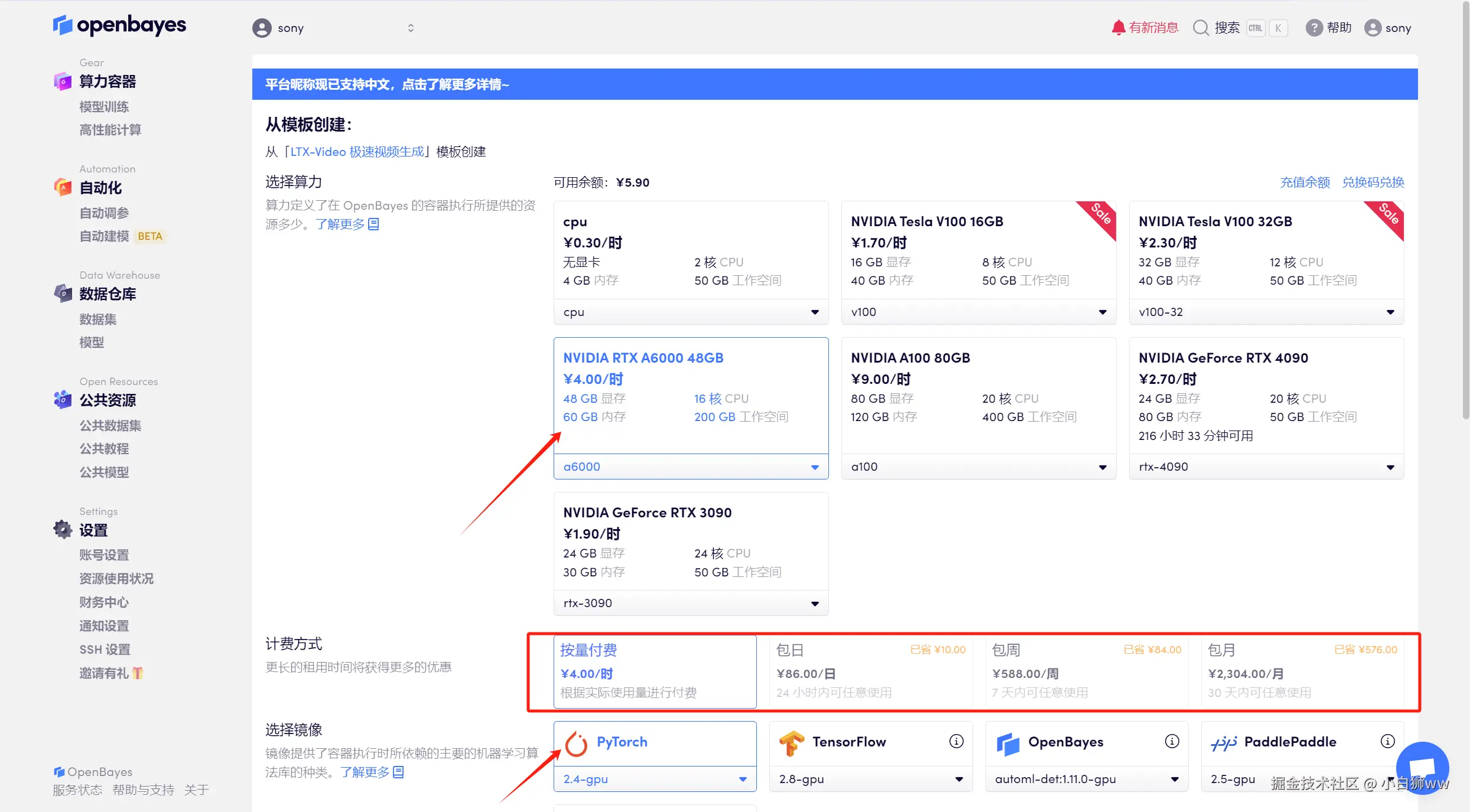Open 模型训练 in the sidebar

coord(104,107)
